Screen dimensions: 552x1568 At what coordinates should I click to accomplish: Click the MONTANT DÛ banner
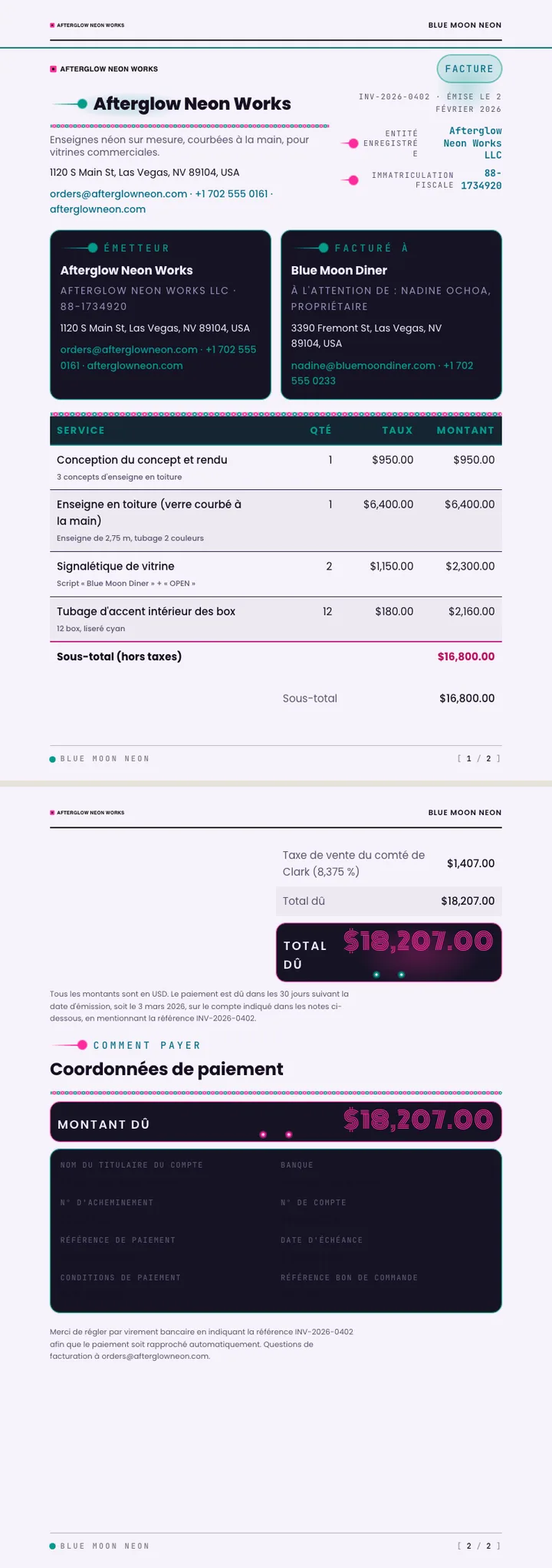[276, 1122]
